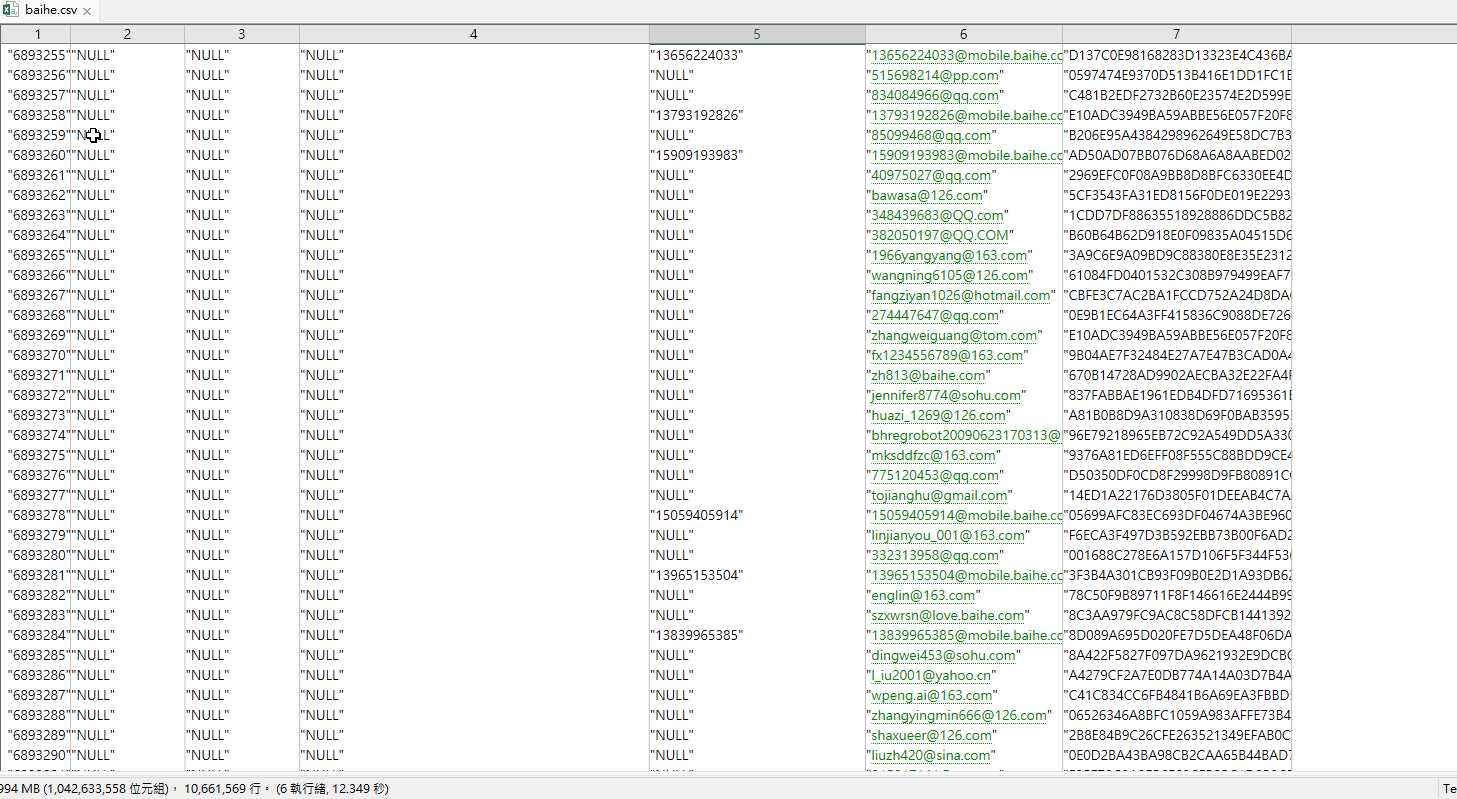Select ID cell "6893290"
Image resolution: width=1457 pixels, height=799 pixels.
tap(38, 756)
